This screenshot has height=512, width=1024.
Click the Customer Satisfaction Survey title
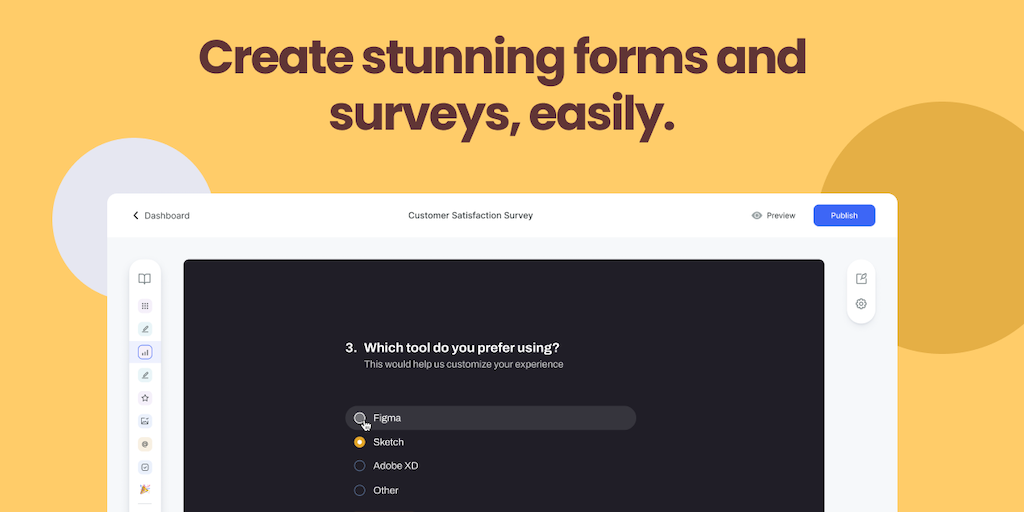[470, 216]
